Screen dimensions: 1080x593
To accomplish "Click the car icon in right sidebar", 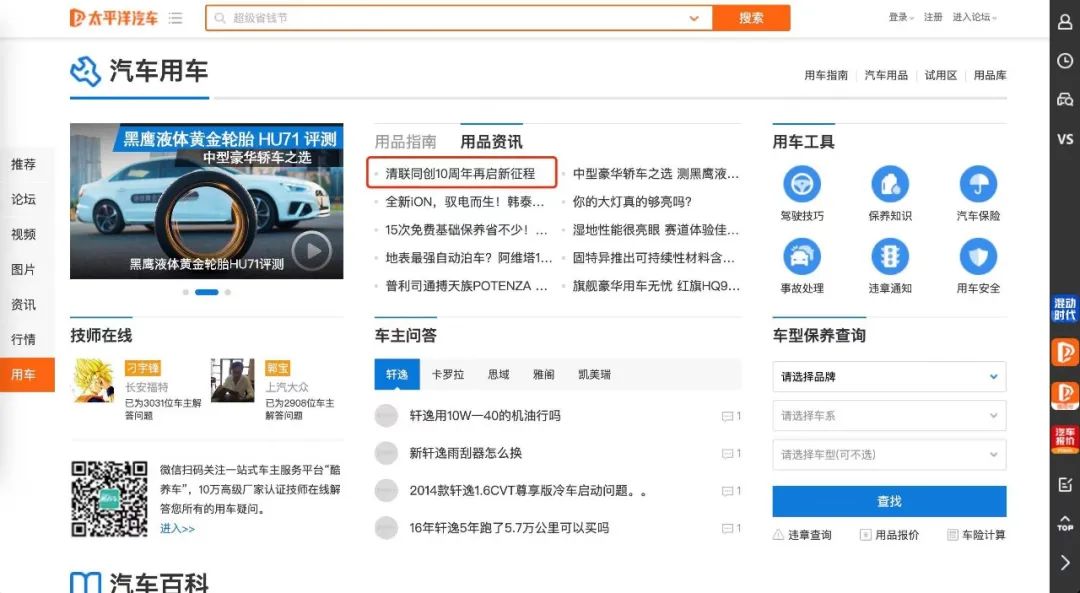I will tap(1065, 100).
